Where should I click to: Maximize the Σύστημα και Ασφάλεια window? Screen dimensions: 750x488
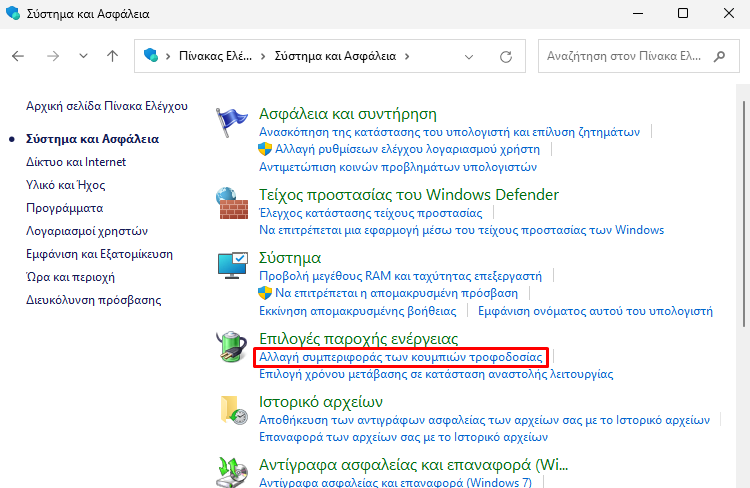(683, 13)
